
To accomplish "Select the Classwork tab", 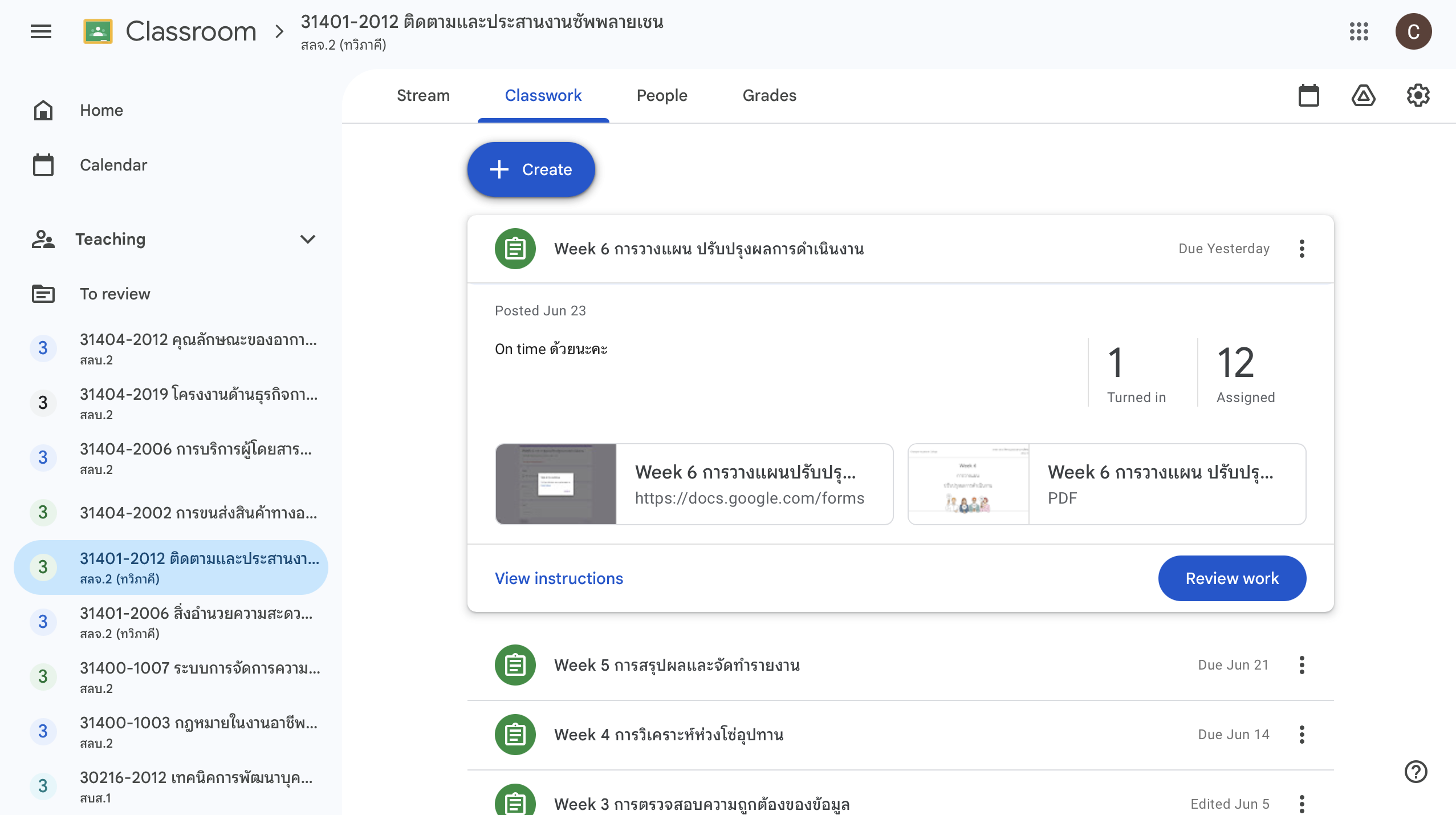I will [x=543, y=95].
